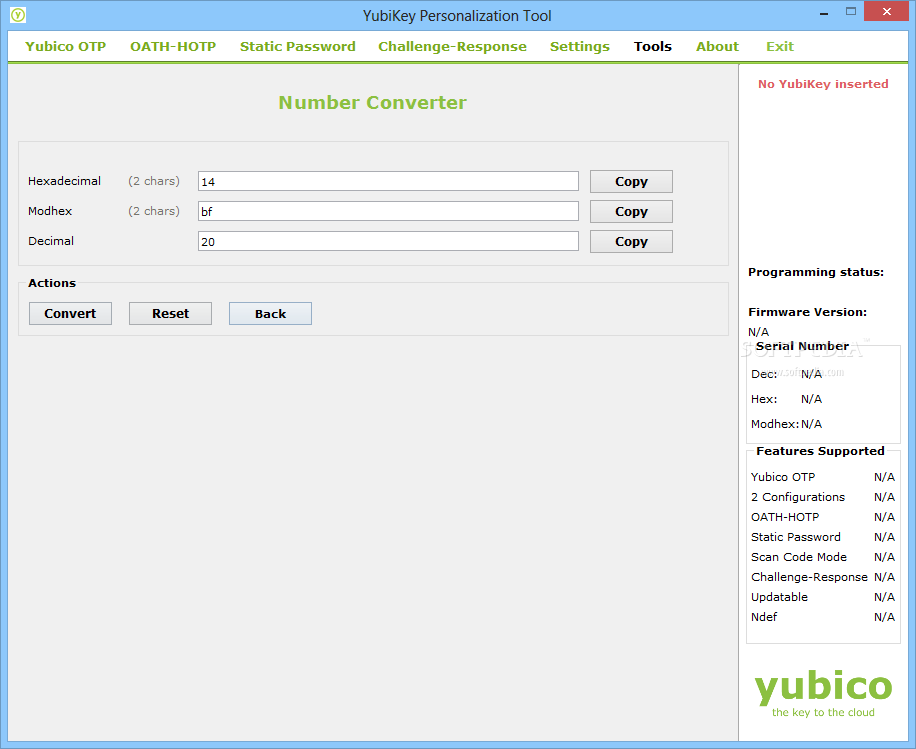Copy the Modhex value
The image size is (916, 749).
(x=631, y=211)
